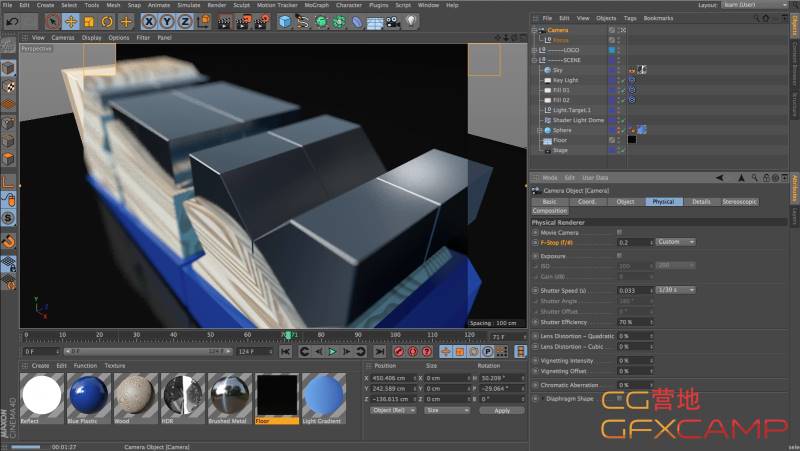The image size is (800, 451).
Task: Open object manager Tags menu
Action: point(630,18)
